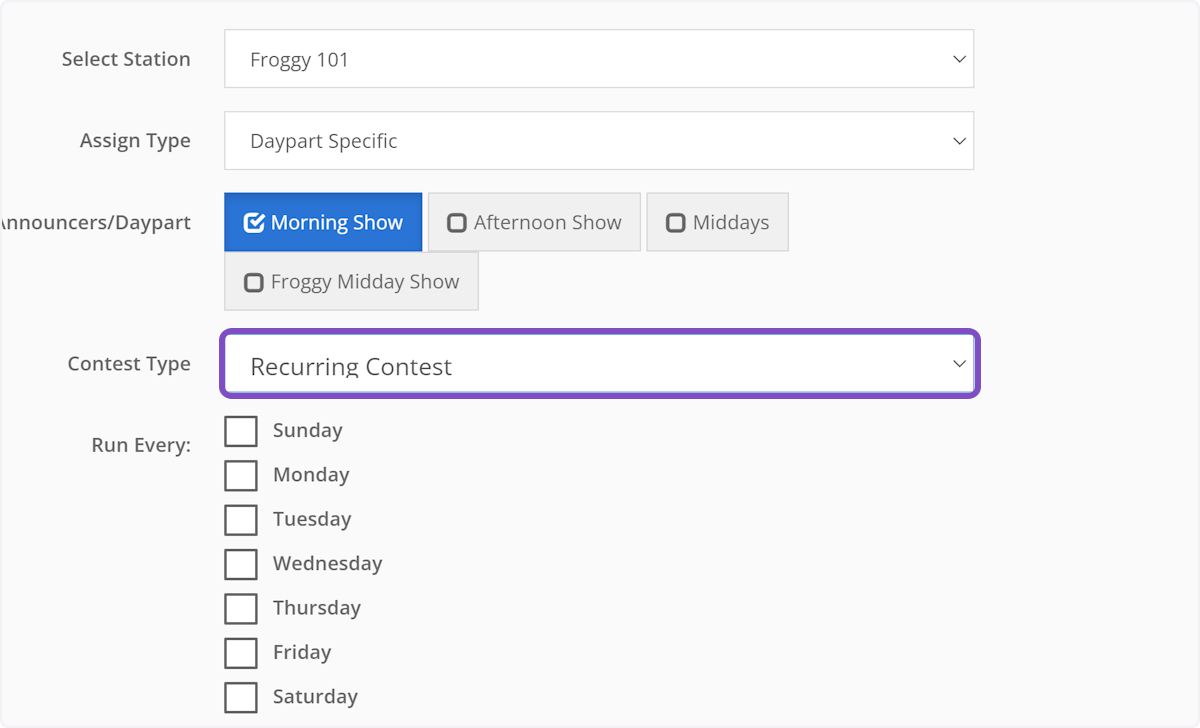This screenshot has height=728, width=1200.
Task: Enable the Middays daypart
Action: (x=717, y=221)
